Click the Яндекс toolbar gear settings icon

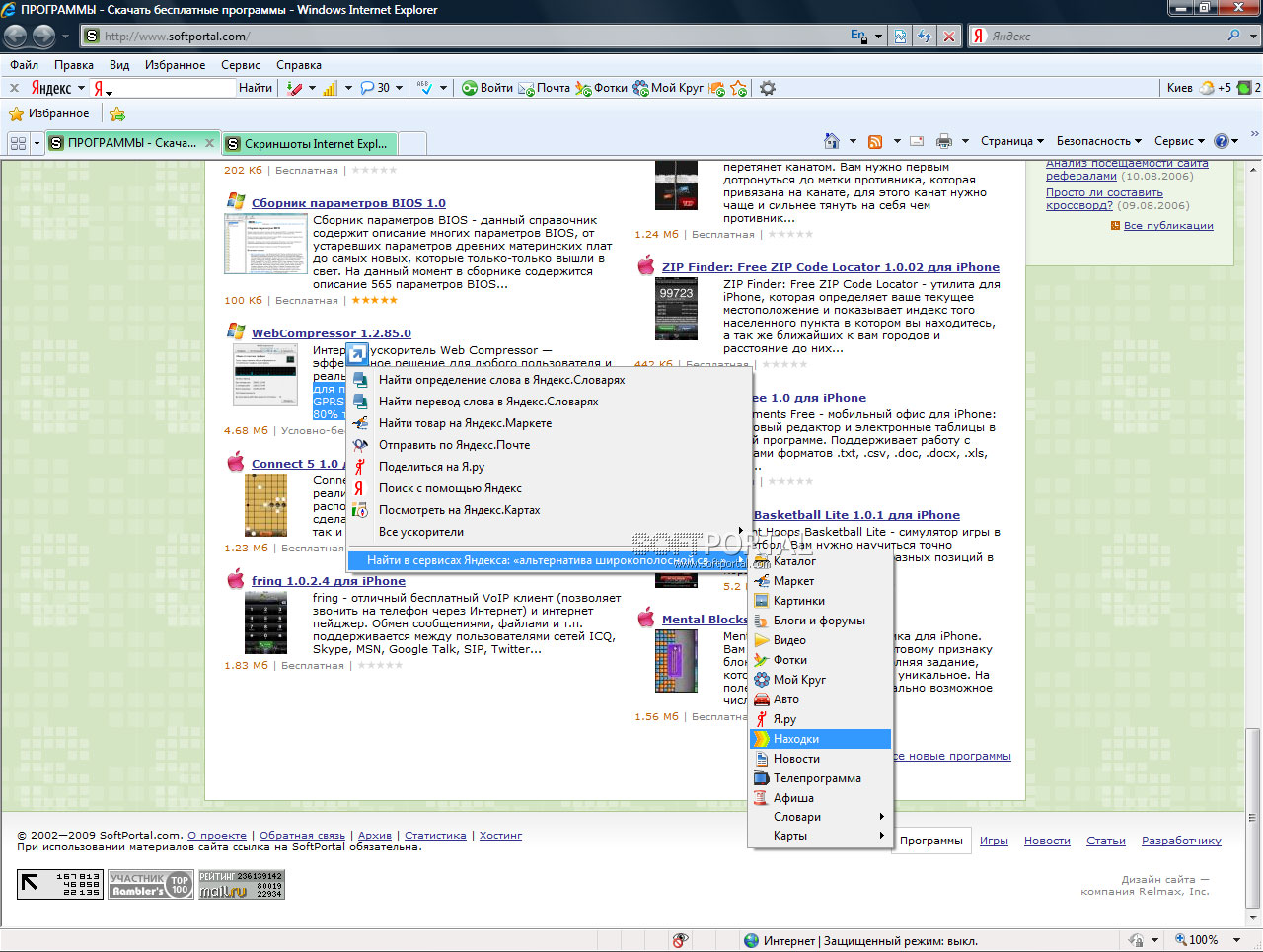click(x=768, y=88)
